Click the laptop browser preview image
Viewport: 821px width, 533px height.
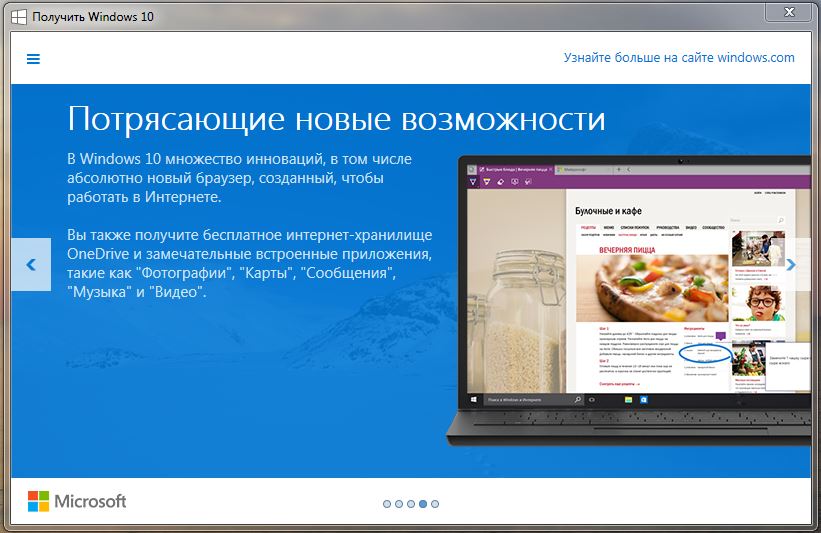click(629, 301)
